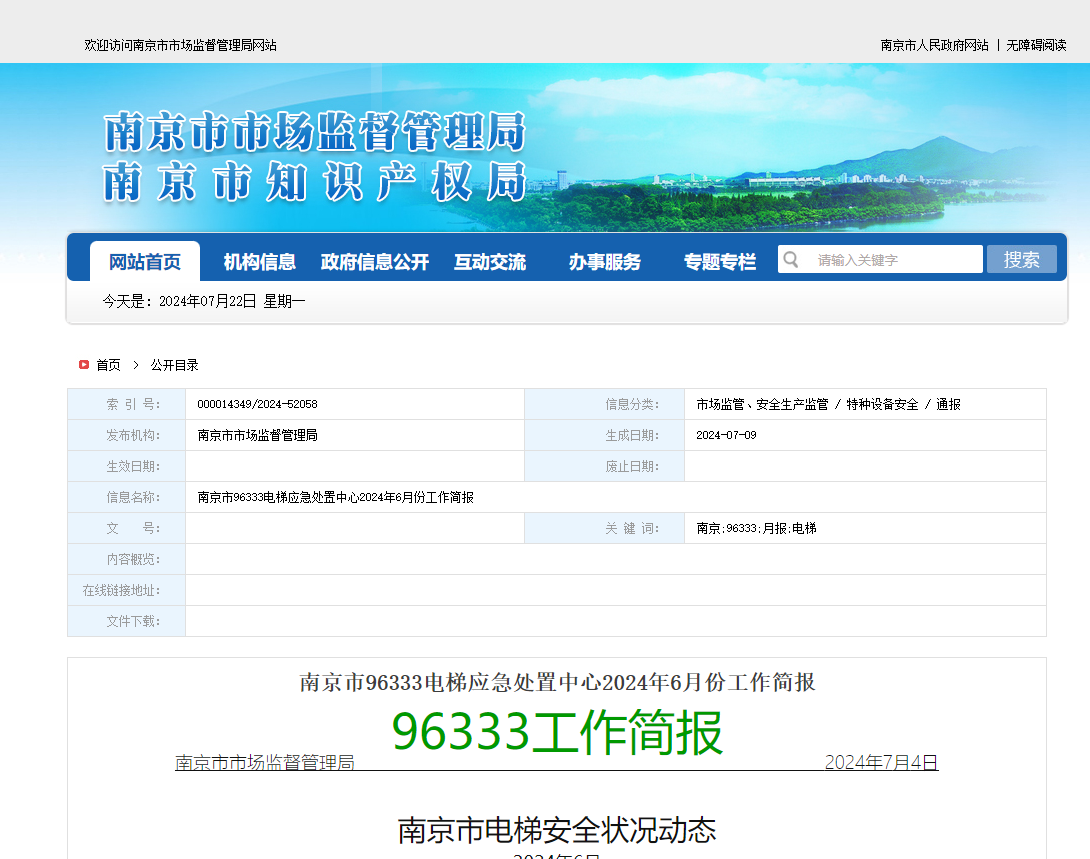The image size is (1090, 859).
Task: Select the keyword 电梯 in the table
Action: [x=806, y=528]
